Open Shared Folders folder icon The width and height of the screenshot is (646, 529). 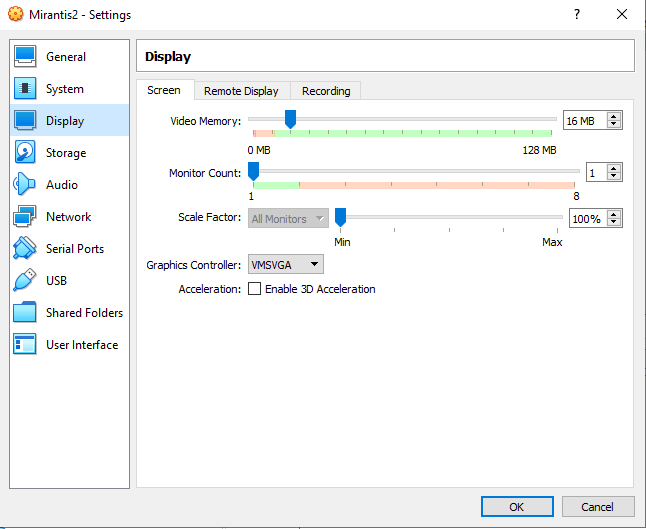tap(26, 313)
